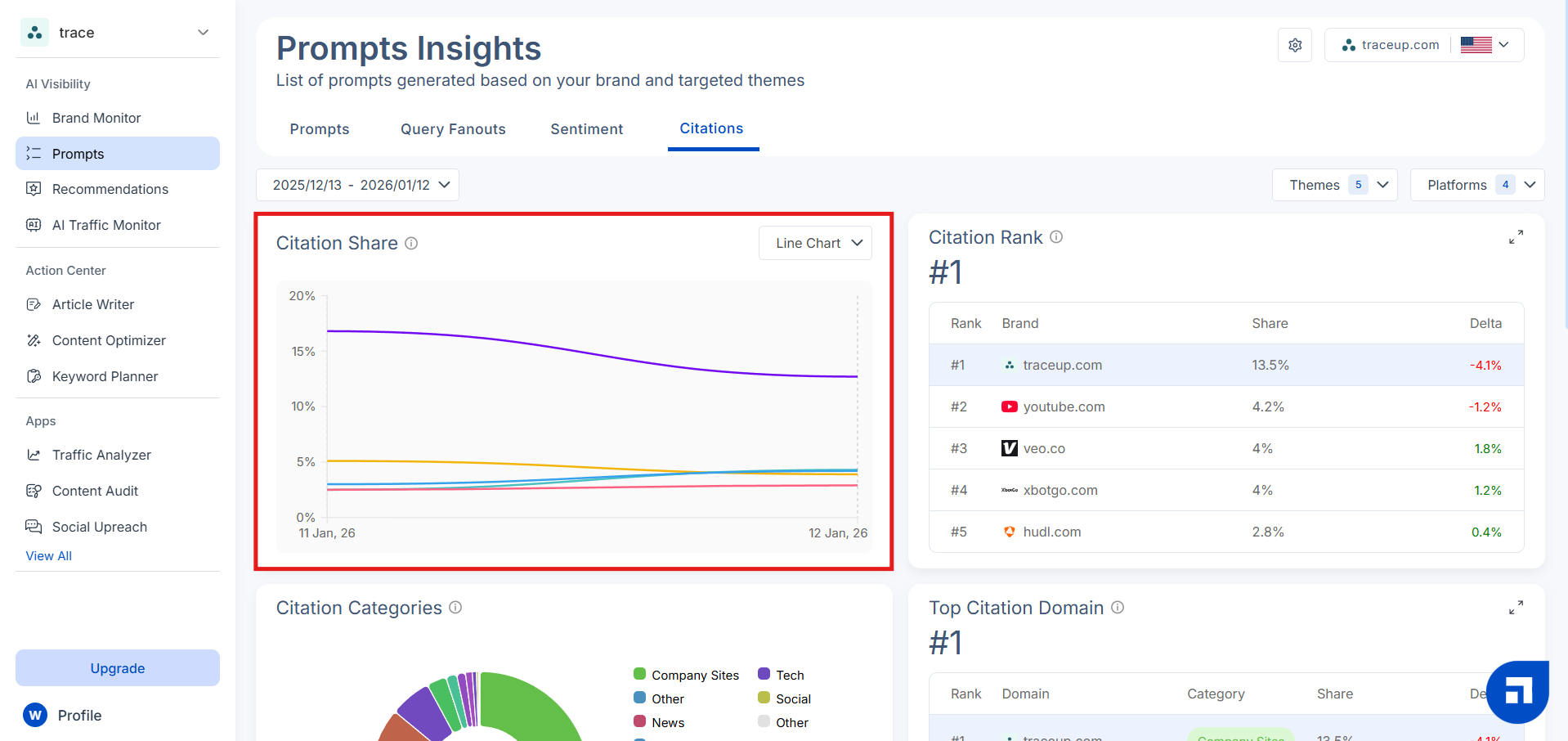Click the Top Citation Domain info icon

pos(1118,607)
